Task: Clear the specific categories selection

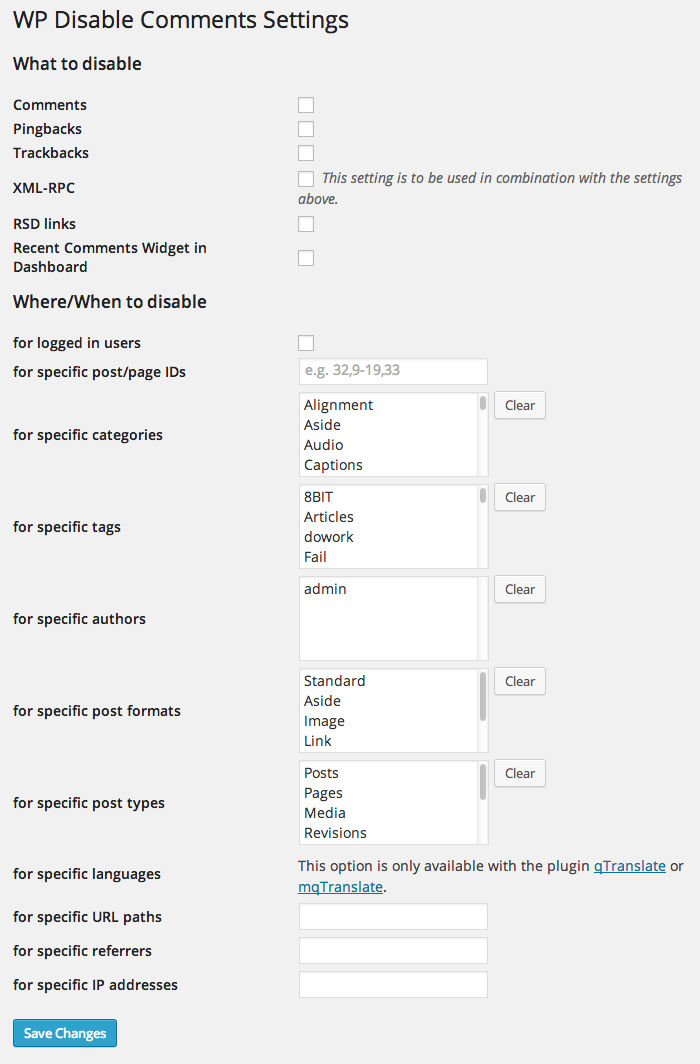Action: click(519, 405)
